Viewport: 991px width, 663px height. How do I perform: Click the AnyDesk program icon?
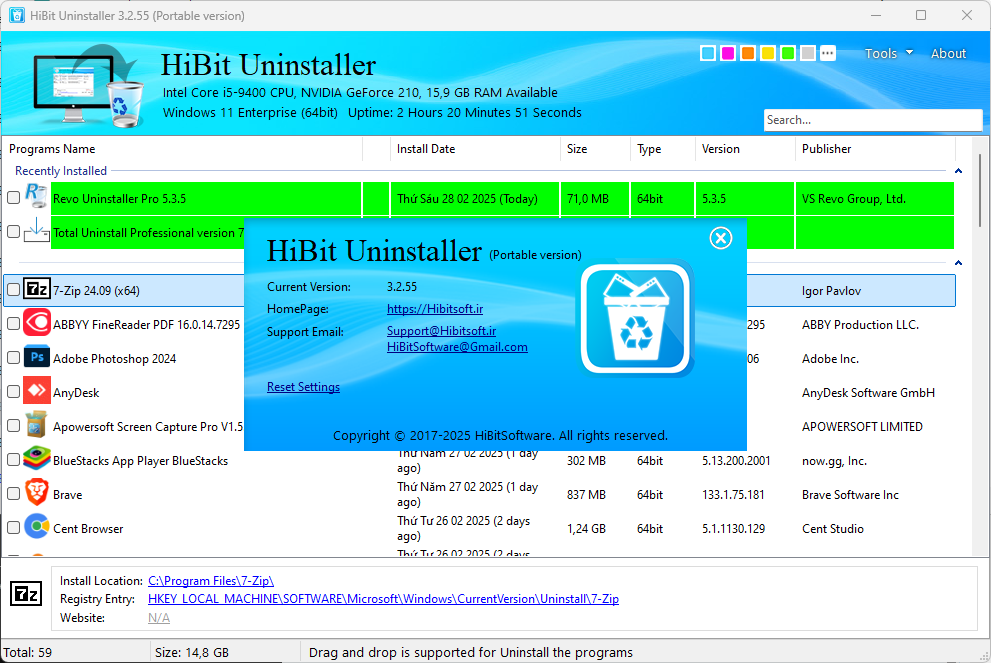37,391
